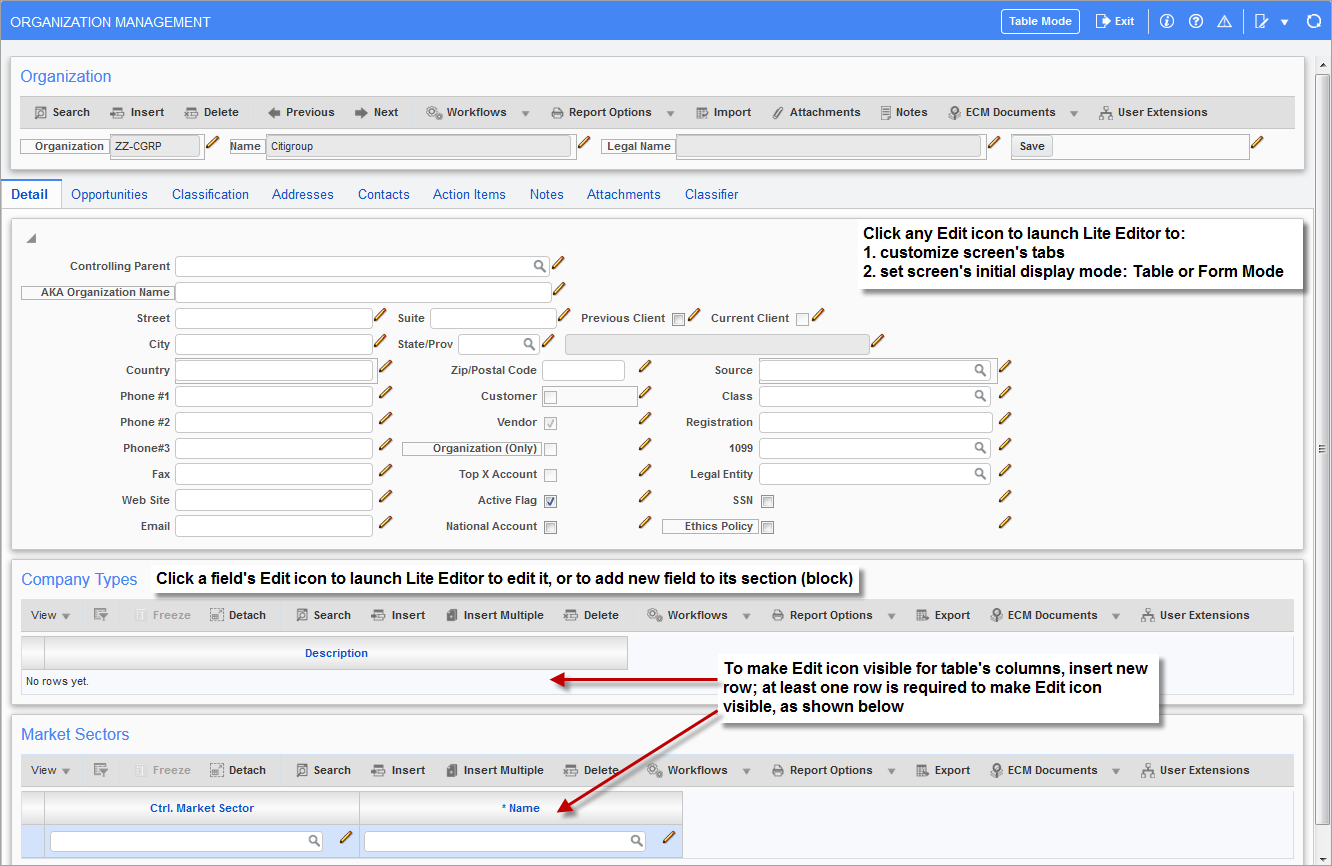1332x866 pixels.
Task: Open dropdown arrow next to header edit icon
Action: point(1284,22)
